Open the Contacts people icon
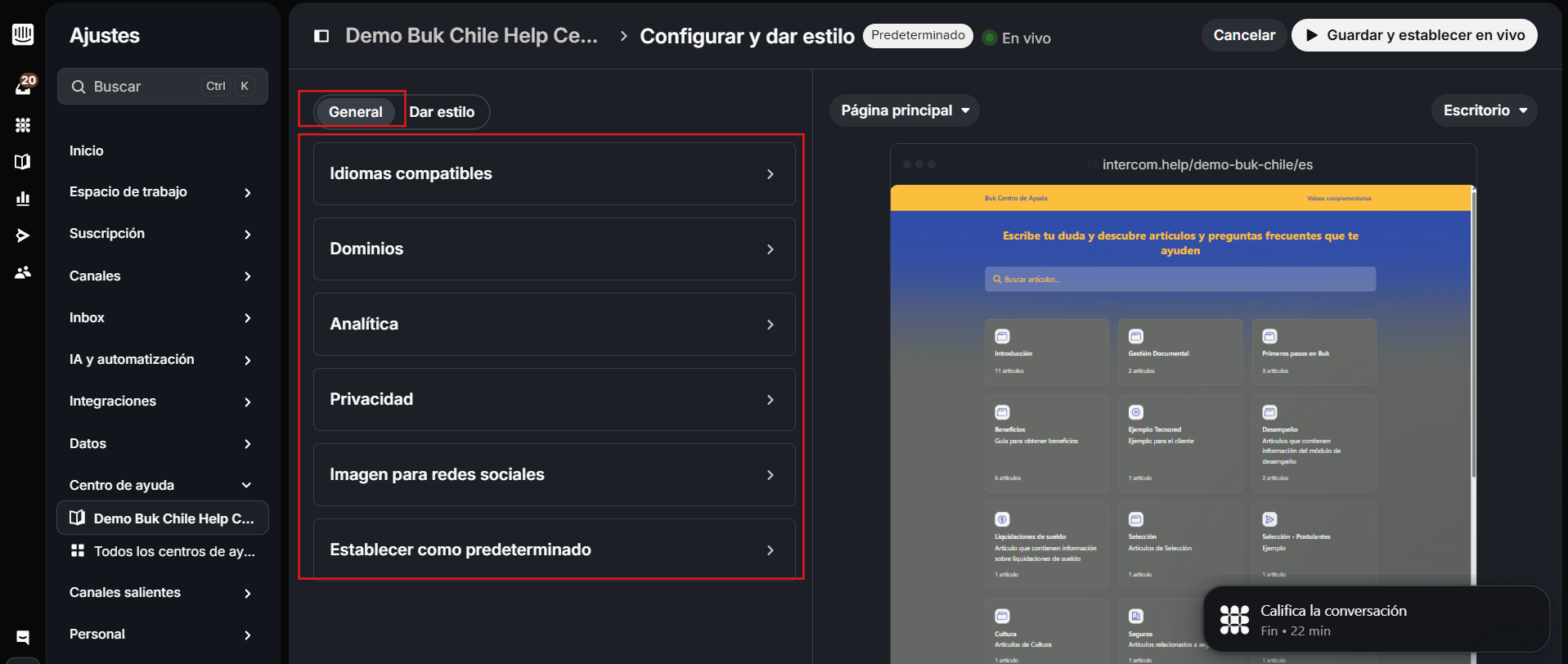The height and width of the screenshot is (664, 1568). pos(23,272)
